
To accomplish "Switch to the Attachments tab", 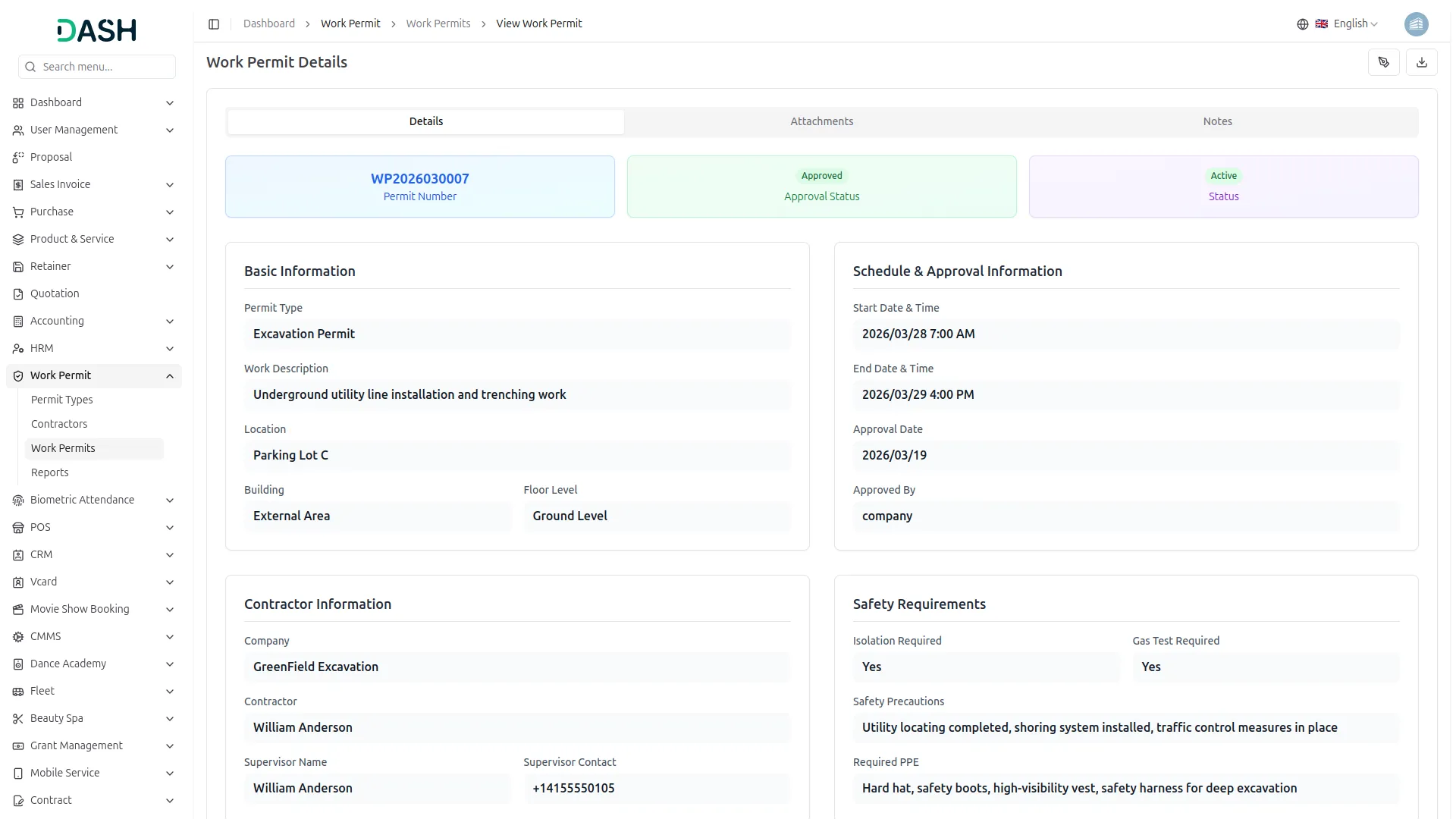I will [x=821, y=121].
